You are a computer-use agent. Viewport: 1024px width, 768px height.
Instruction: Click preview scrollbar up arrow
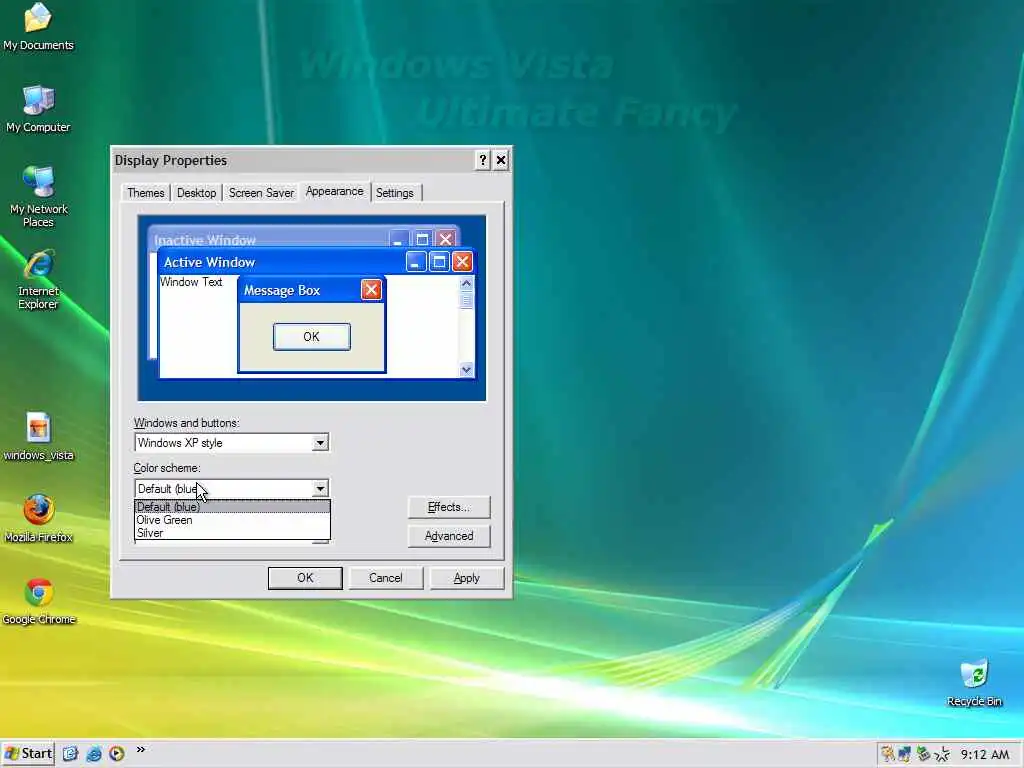(x=466, y=283)
